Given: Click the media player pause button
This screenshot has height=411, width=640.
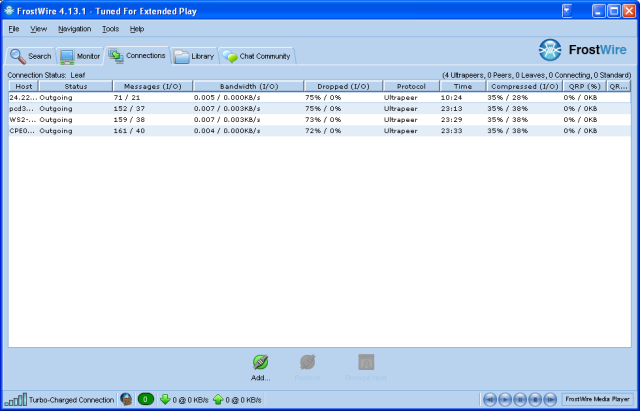Looking at the screenshot, I should point(520,399).
